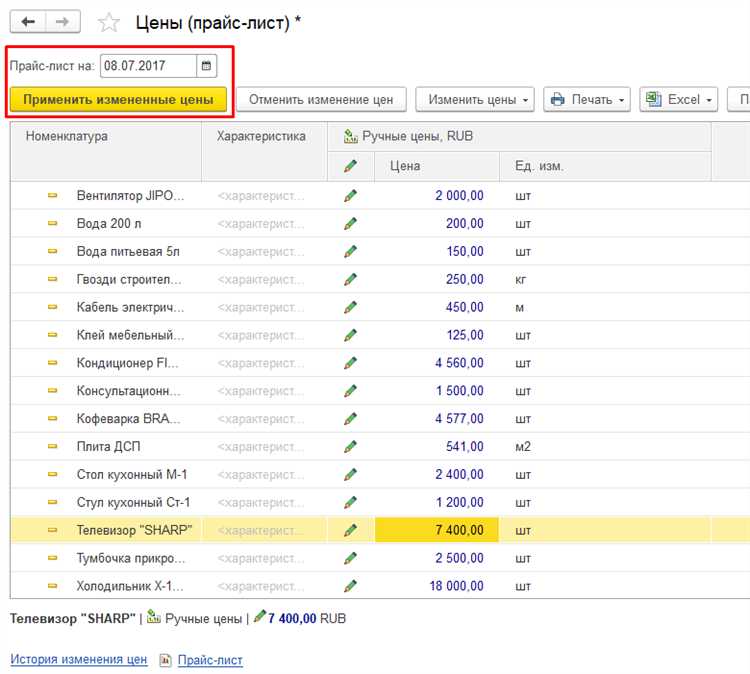Click the price list icon near bottom link
This screenshot has width=750, height=674.
[x=165, y=660]
